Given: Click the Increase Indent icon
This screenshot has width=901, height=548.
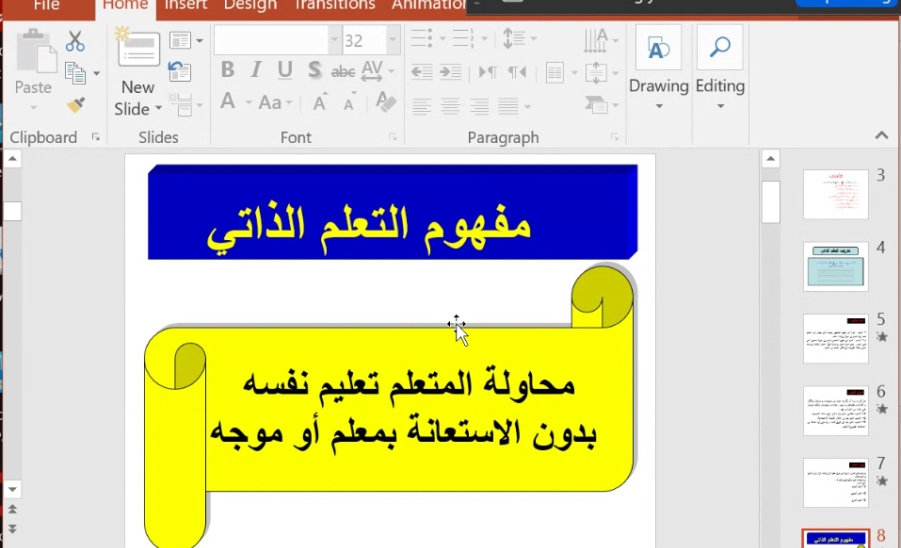Looking at the screenshot, I should point(450,72).
